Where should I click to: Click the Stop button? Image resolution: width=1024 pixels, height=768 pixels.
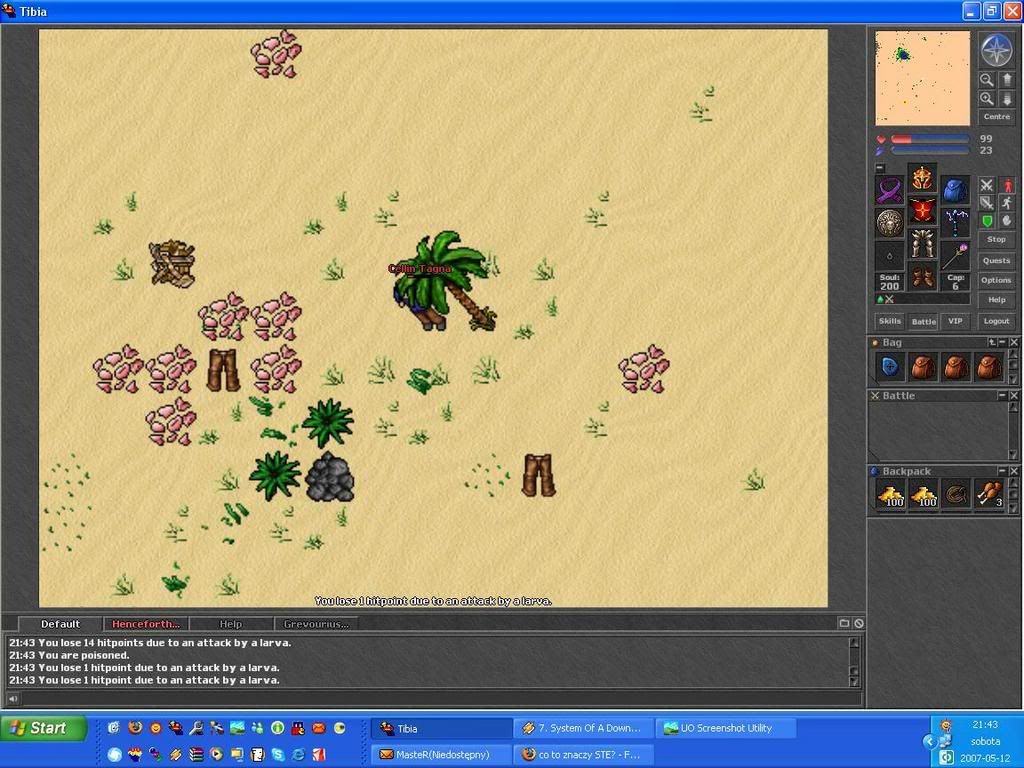[997, 240]
